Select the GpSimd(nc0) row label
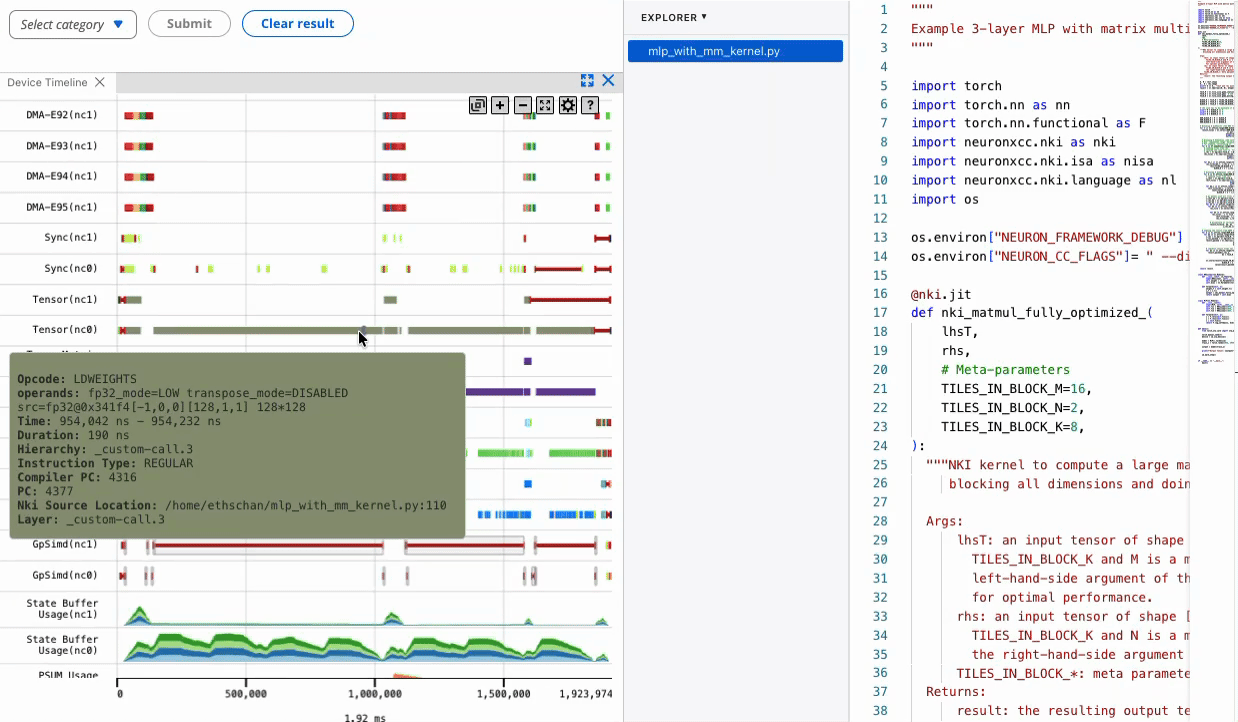 tap(65, 576)
